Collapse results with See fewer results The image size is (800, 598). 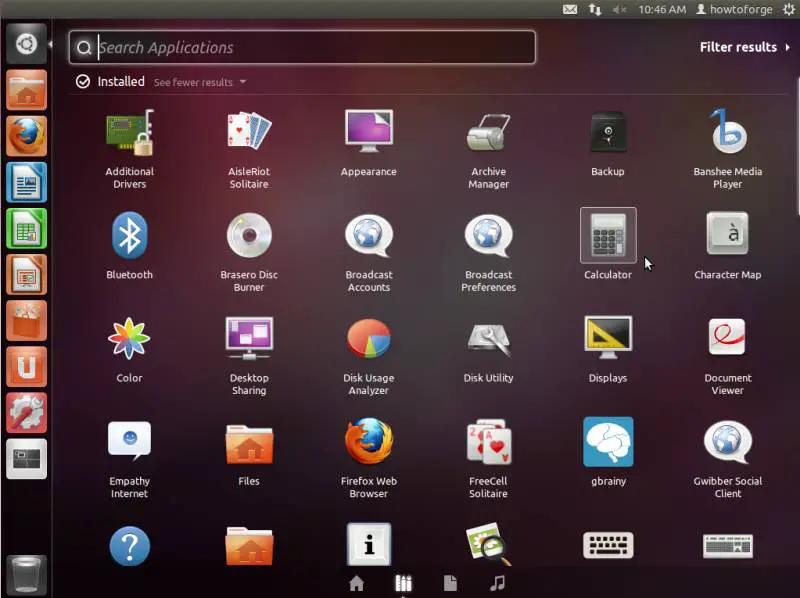(x=200, y=82)
